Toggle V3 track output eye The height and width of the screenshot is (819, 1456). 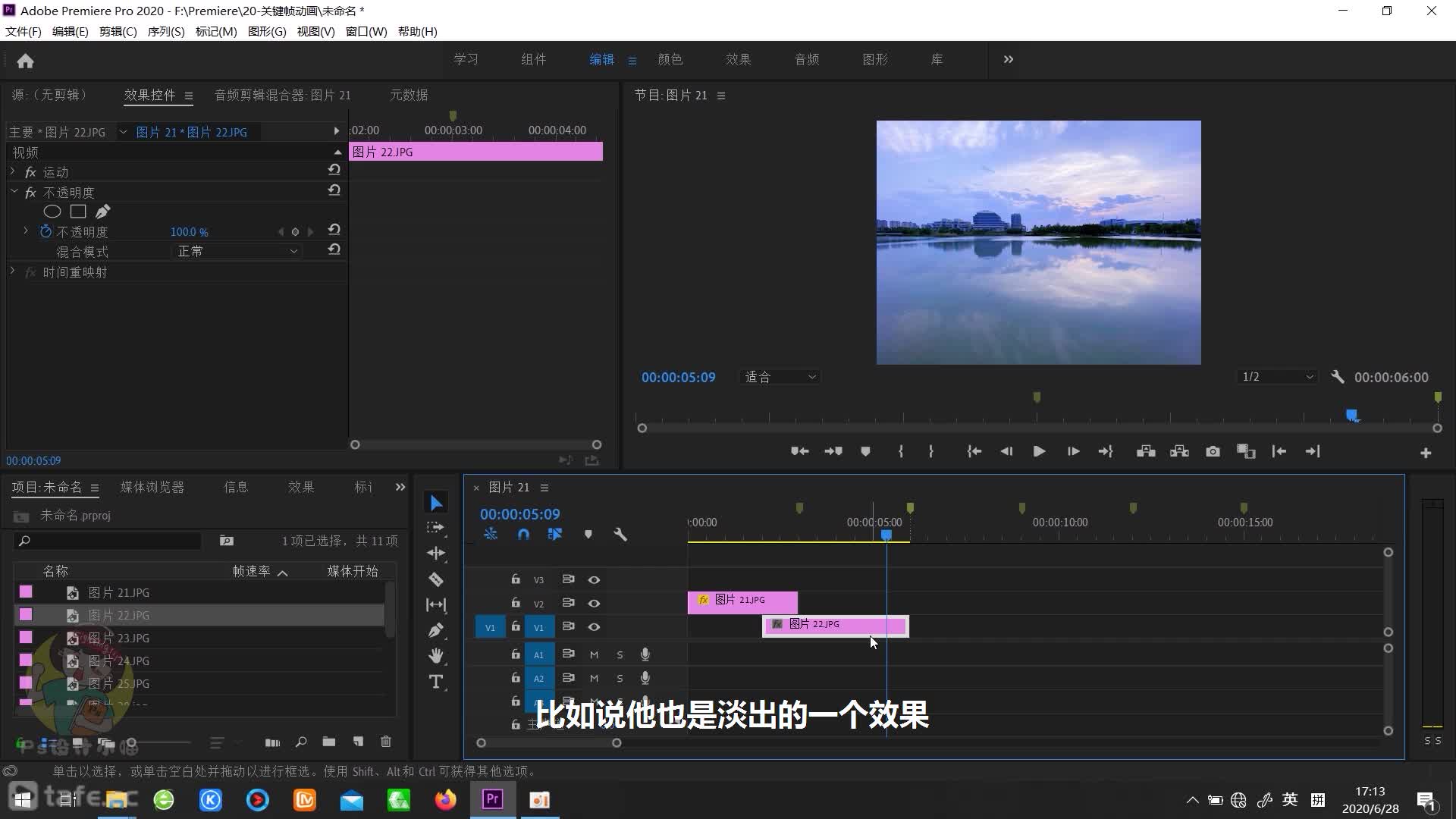coord(594,580)
